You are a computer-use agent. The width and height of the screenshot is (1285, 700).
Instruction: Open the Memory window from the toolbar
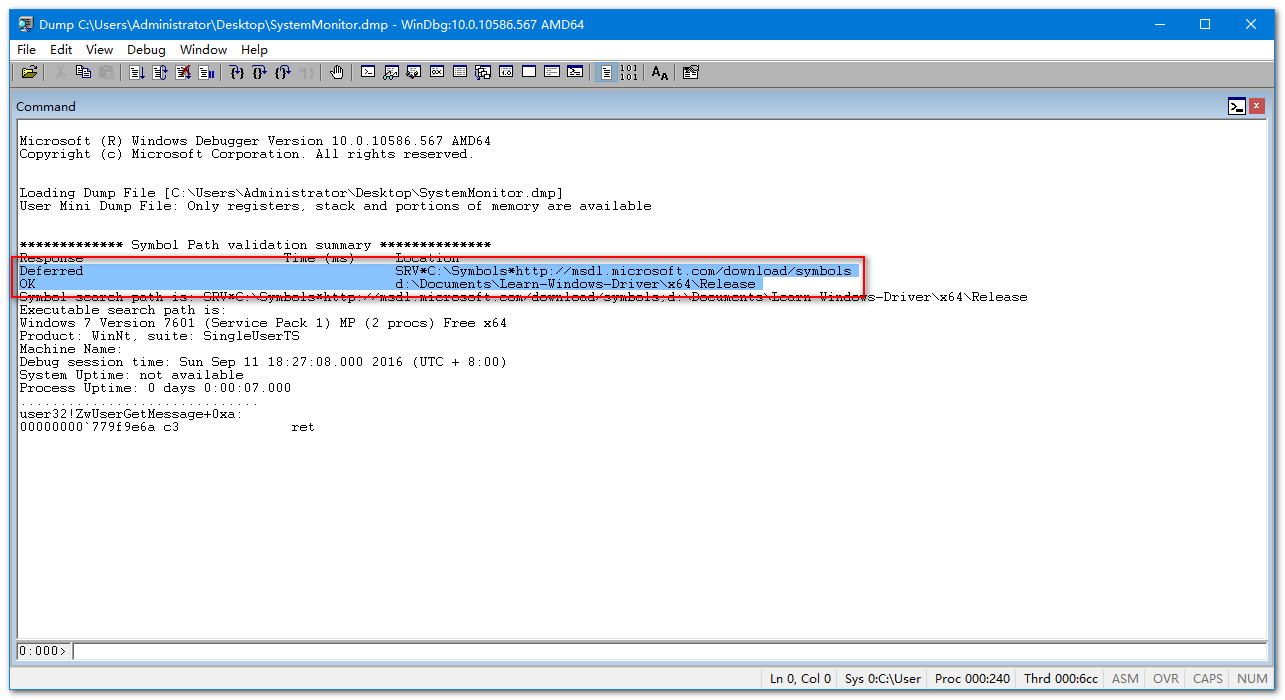tap(460, 72)
